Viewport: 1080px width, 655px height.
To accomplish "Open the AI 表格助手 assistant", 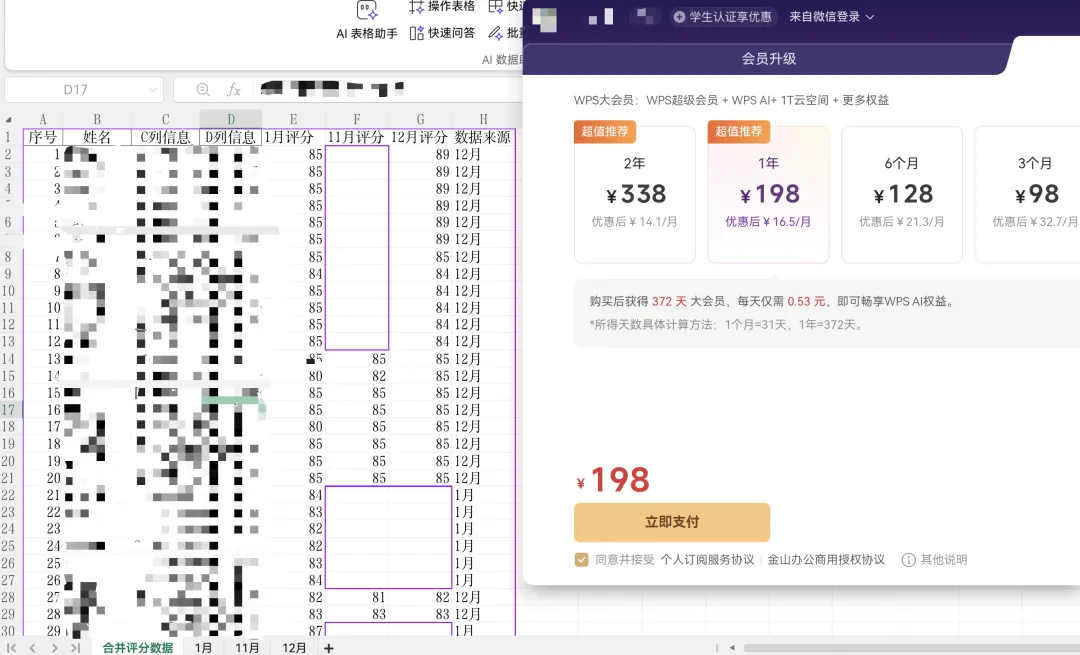I will (x=366, y=21).
